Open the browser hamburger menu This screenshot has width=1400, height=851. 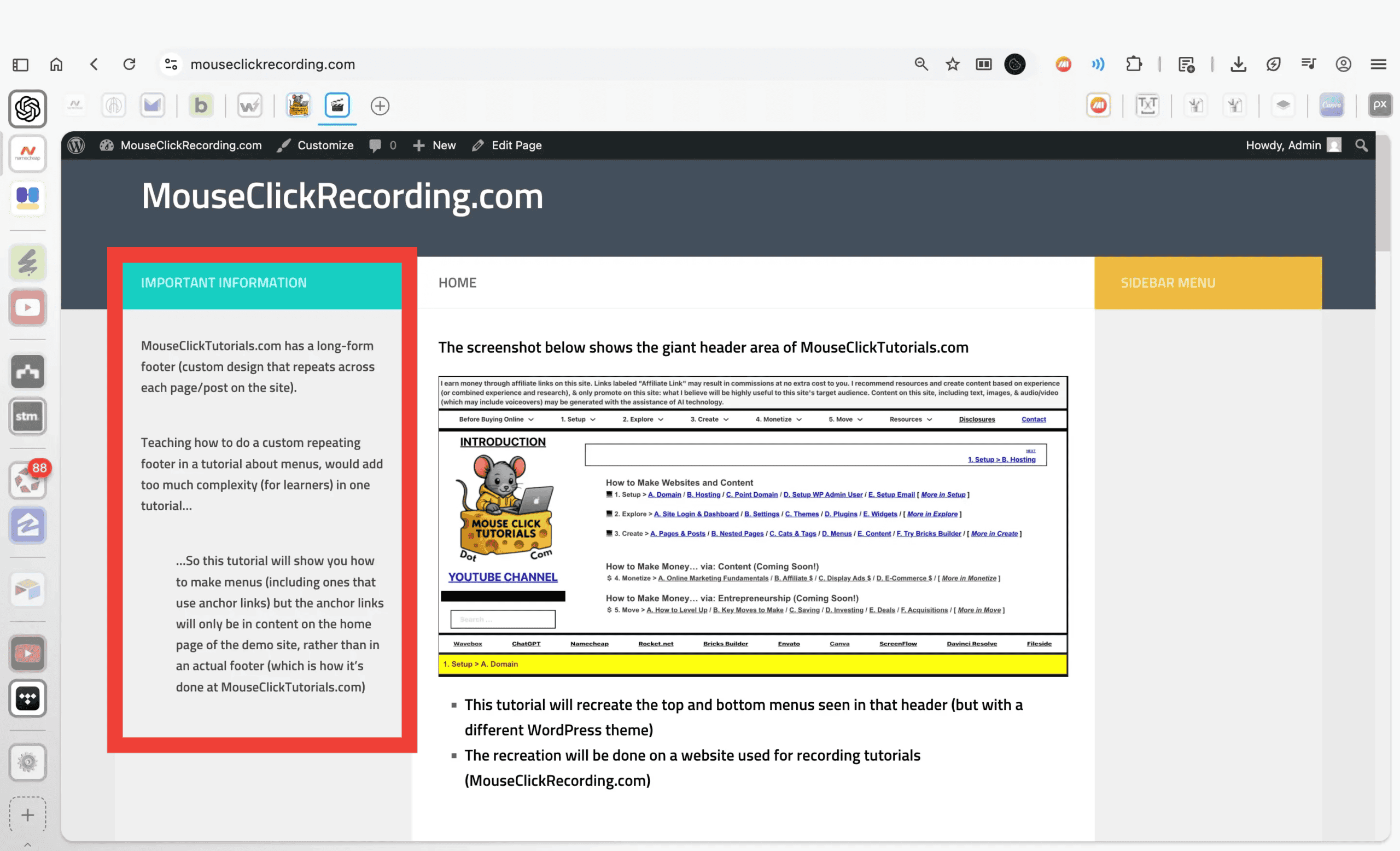(1379, 64)
